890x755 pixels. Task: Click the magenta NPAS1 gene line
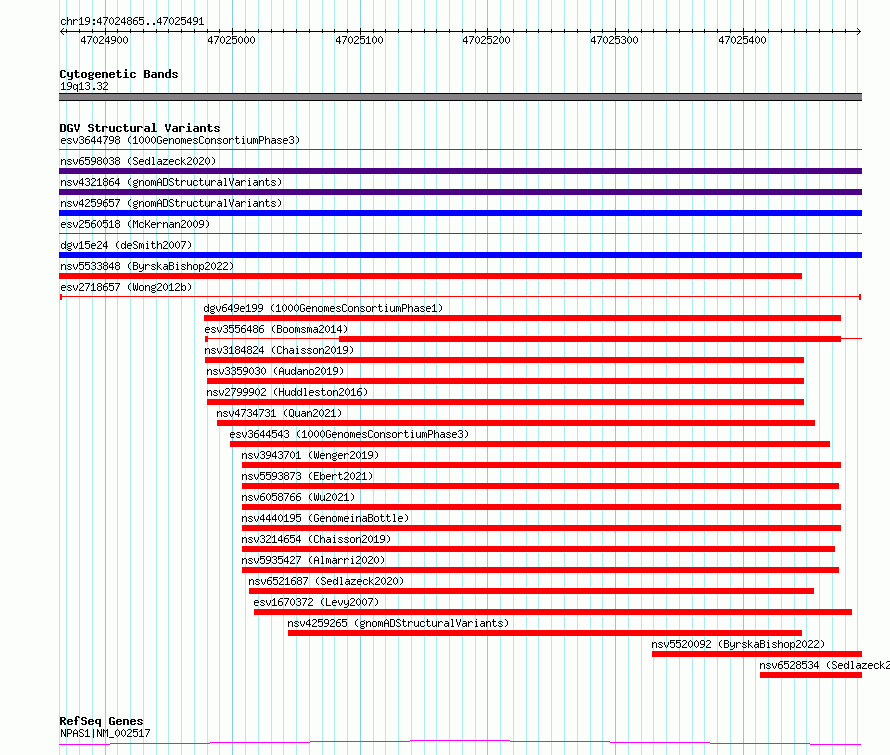460,743
